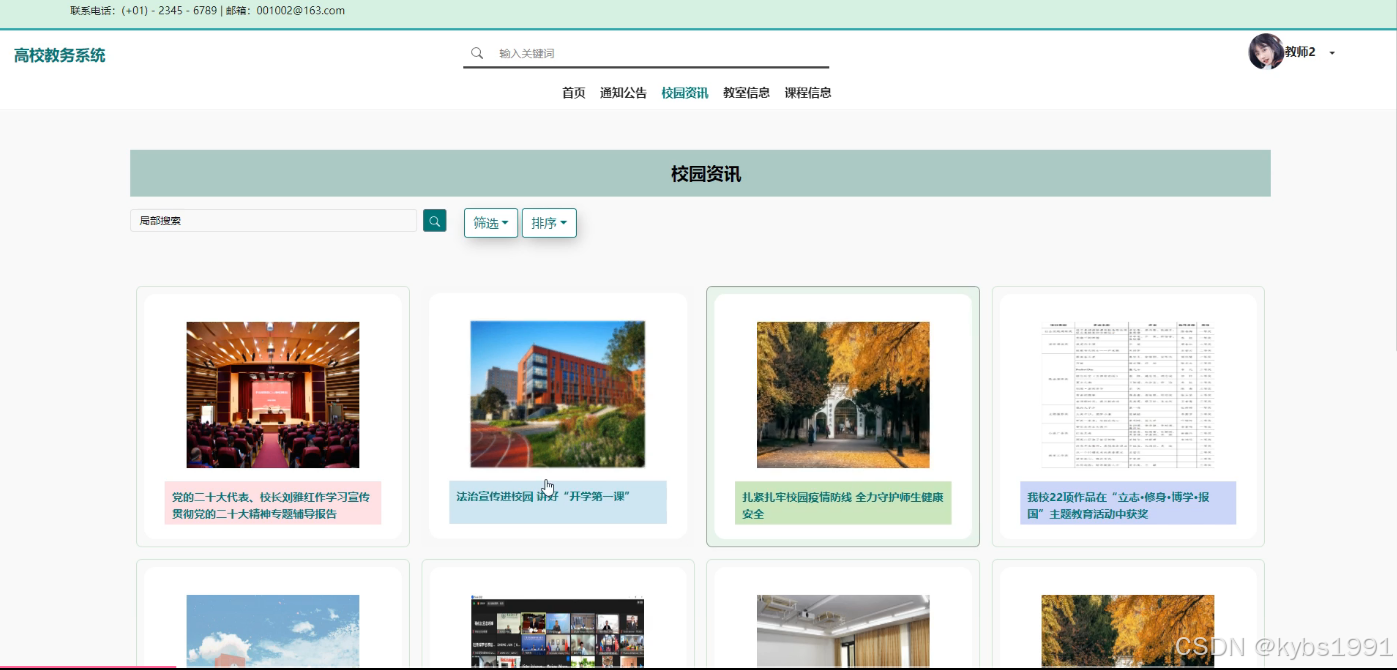1397x670 pixels.
Task: Go to the 首页 menu item
Action: (574, 93)
